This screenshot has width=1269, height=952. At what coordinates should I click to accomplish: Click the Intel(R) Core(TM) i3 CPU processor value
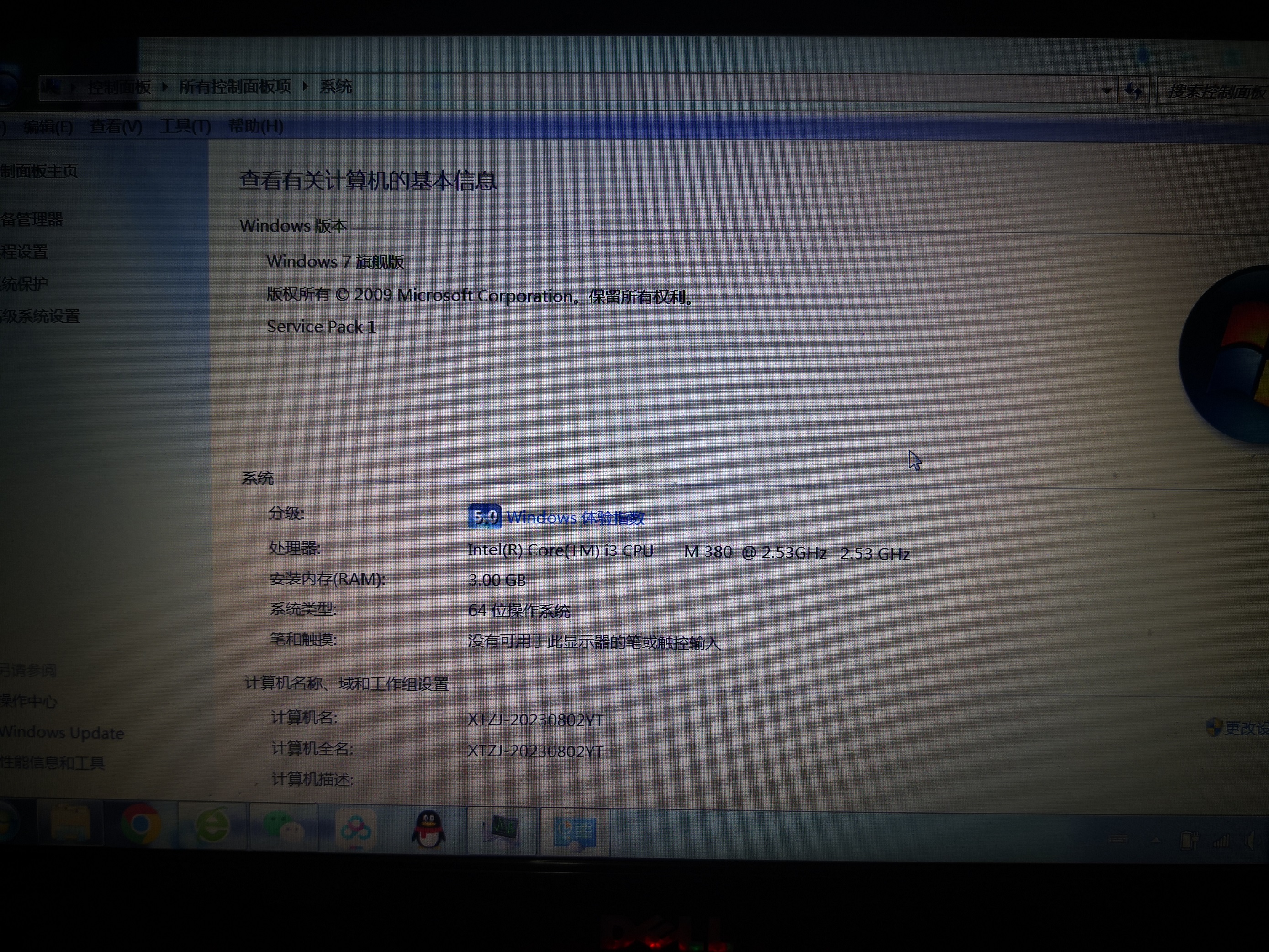pos(688,551)
